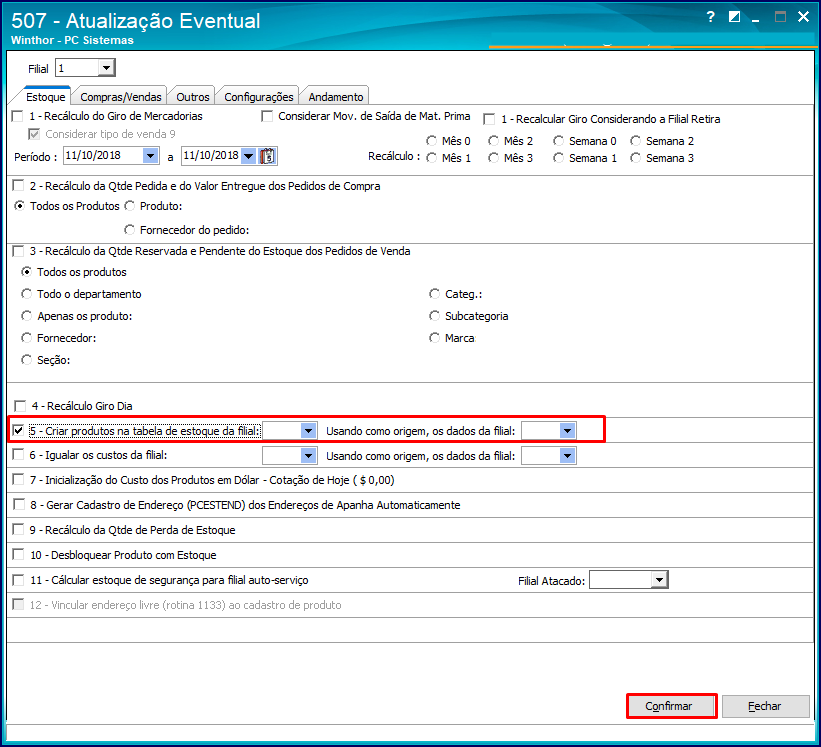Open the Outros tab
This screenshot has width=821, height=747.
193,97
